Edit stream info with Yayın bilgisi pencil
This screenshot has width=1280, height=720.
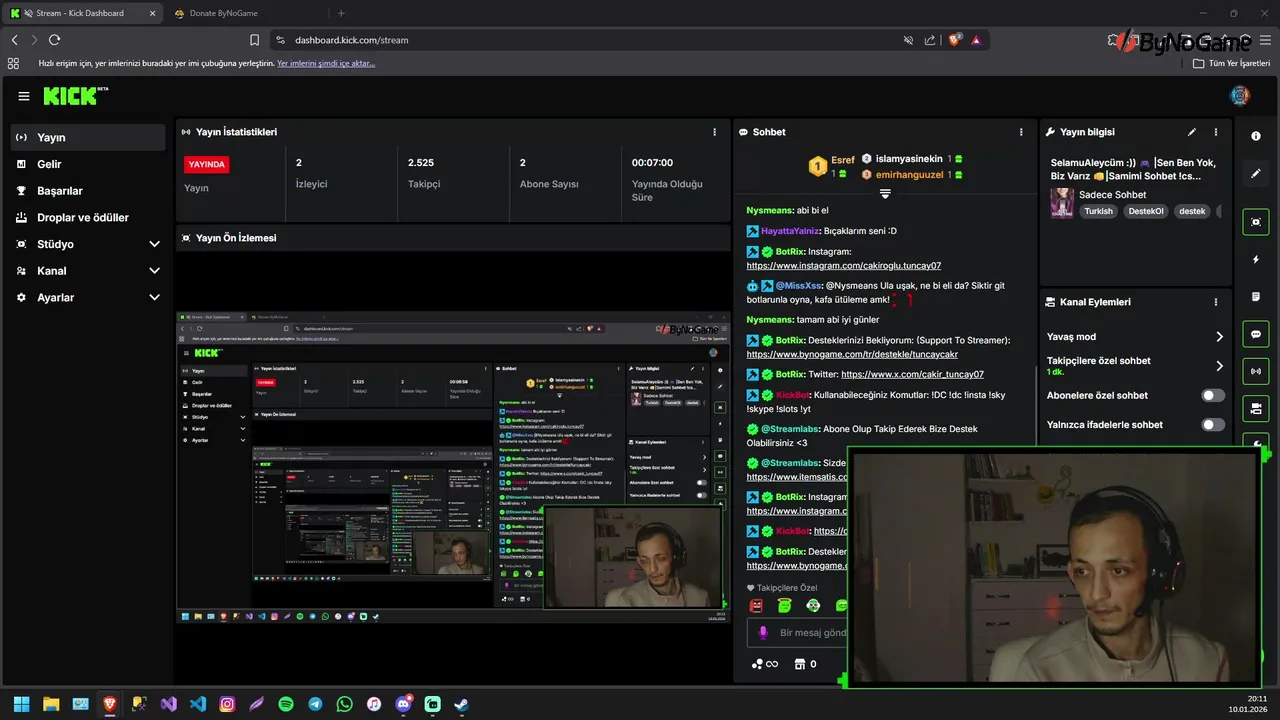coord(1192,132)
